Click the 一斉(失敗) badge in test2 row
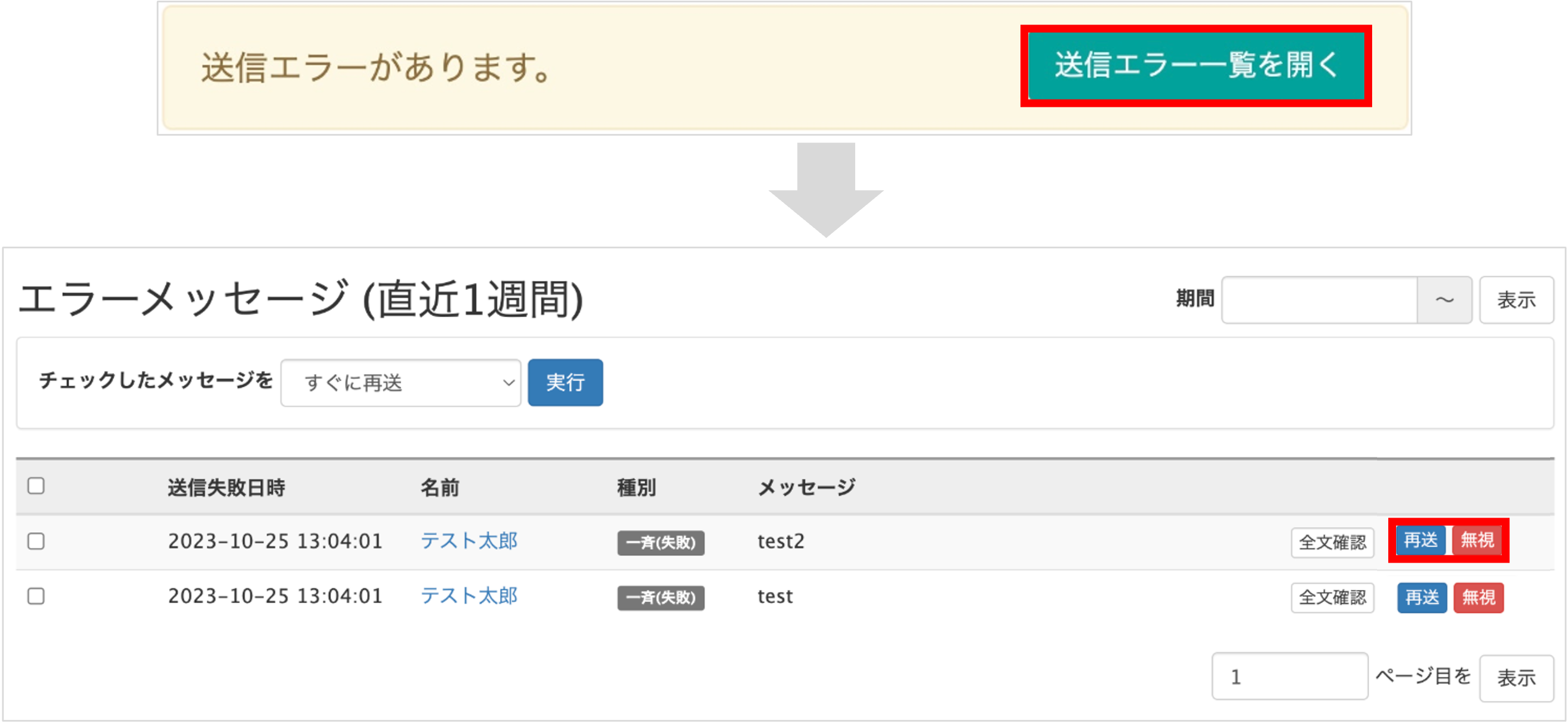This screenshot has height=724, width=1568. click(660, 543)
